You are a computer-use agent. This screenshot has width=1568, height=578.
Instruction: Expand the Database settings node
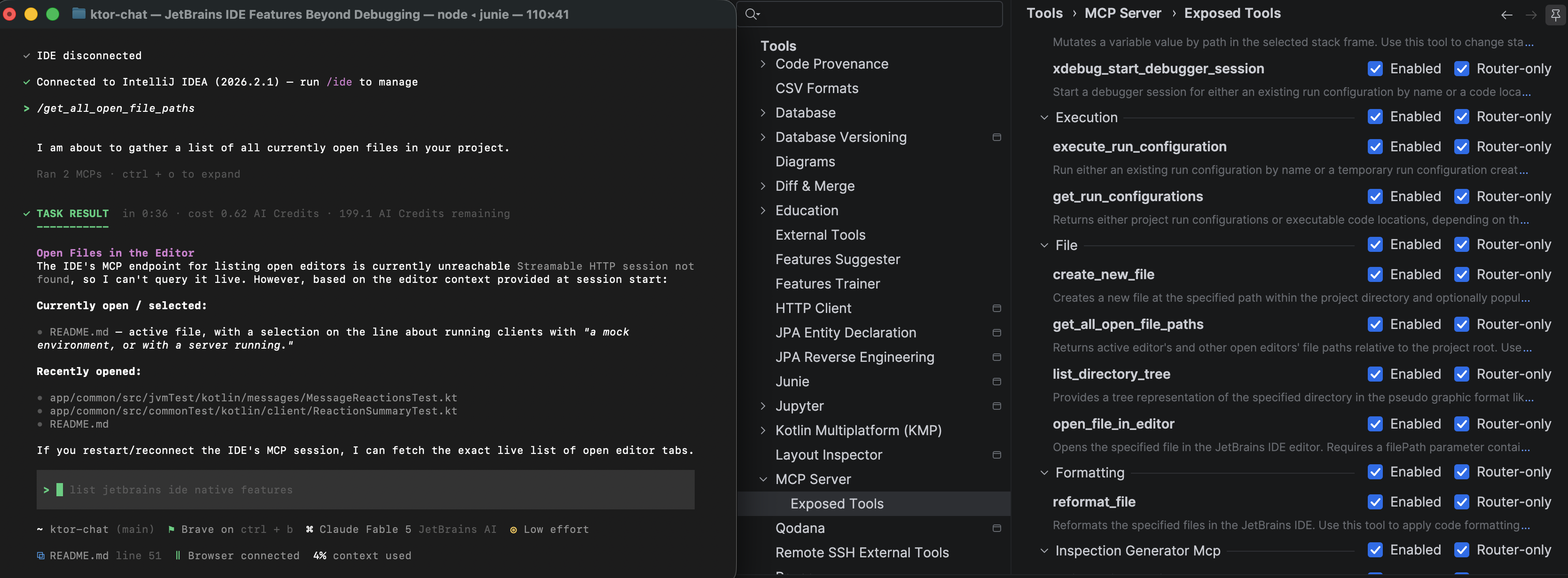point(763,113)
